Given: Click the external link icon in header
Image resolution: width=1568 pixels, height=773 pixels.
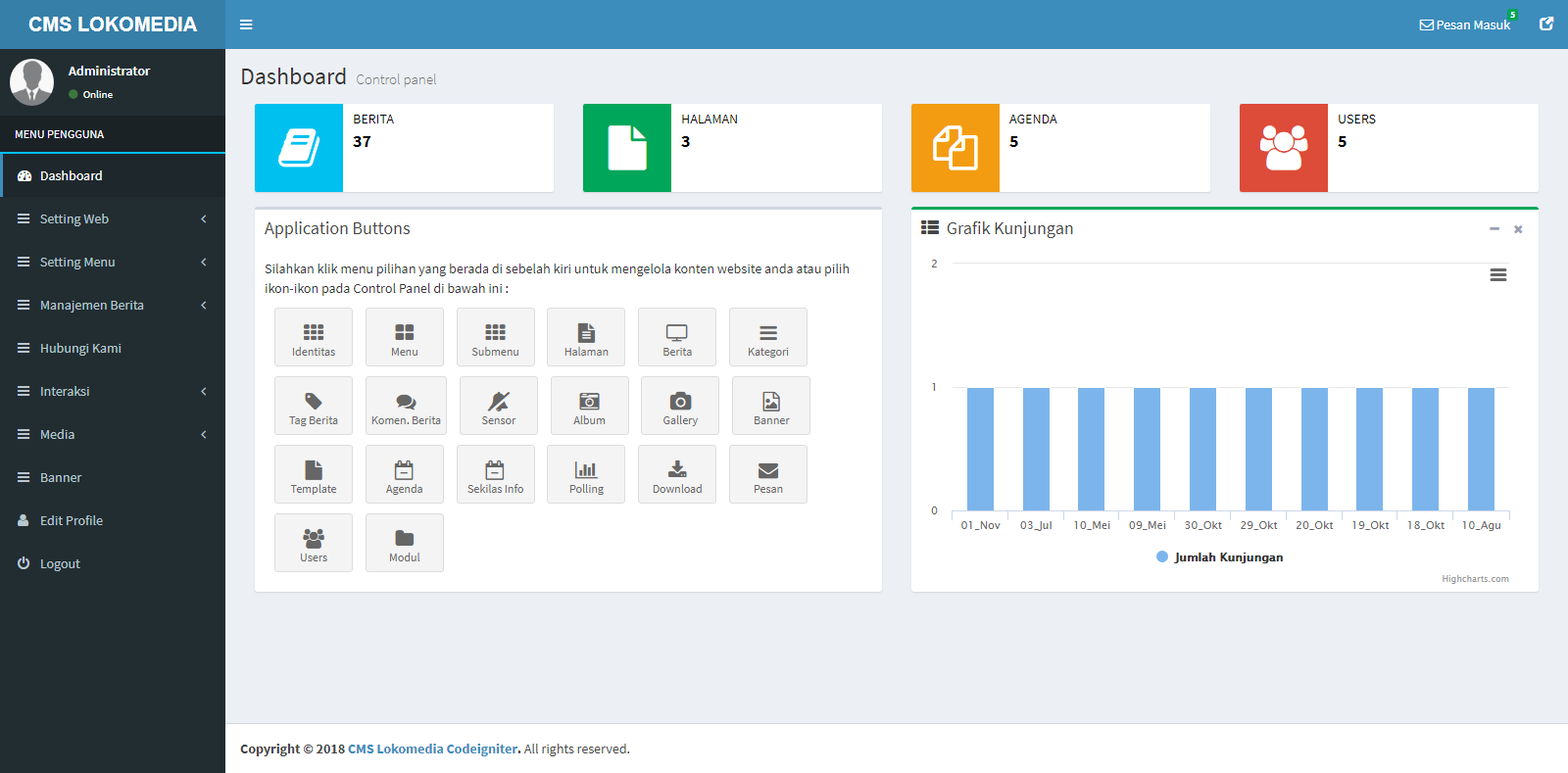Looking at the screenshot, I should tap(1546, 24).
